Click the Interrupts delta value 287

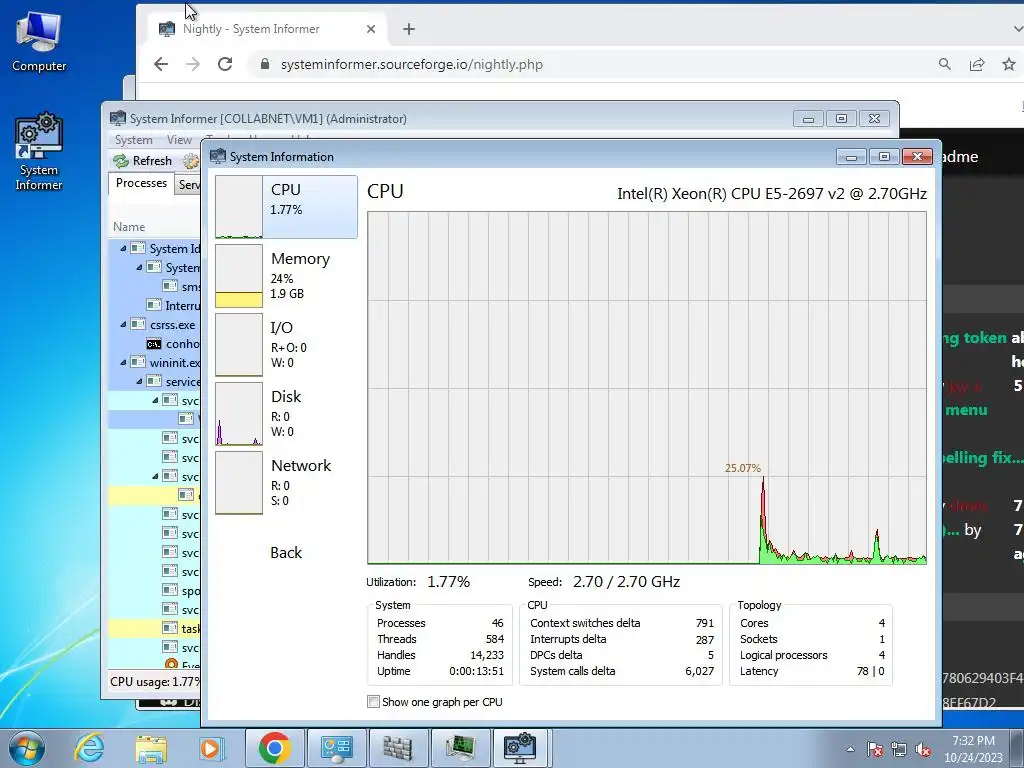pos(705,639)
